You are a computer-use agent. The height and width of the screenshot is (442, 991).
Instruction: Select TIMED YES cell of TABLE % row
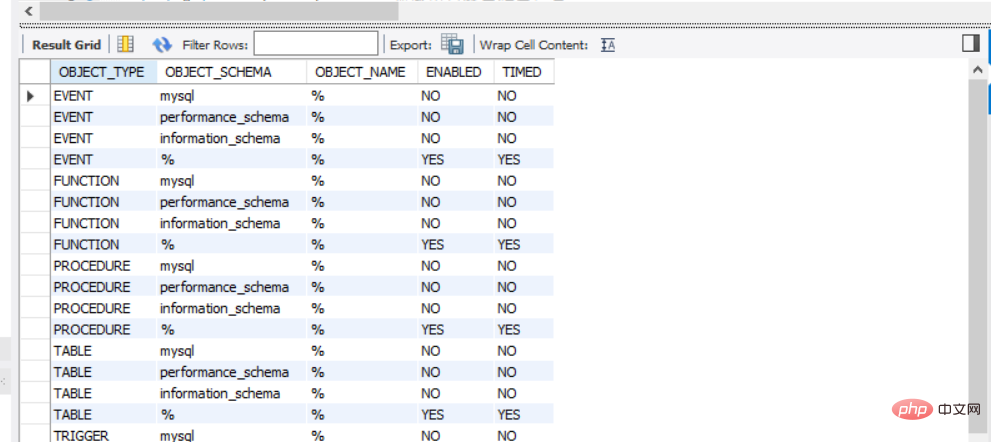pos(509,415)
